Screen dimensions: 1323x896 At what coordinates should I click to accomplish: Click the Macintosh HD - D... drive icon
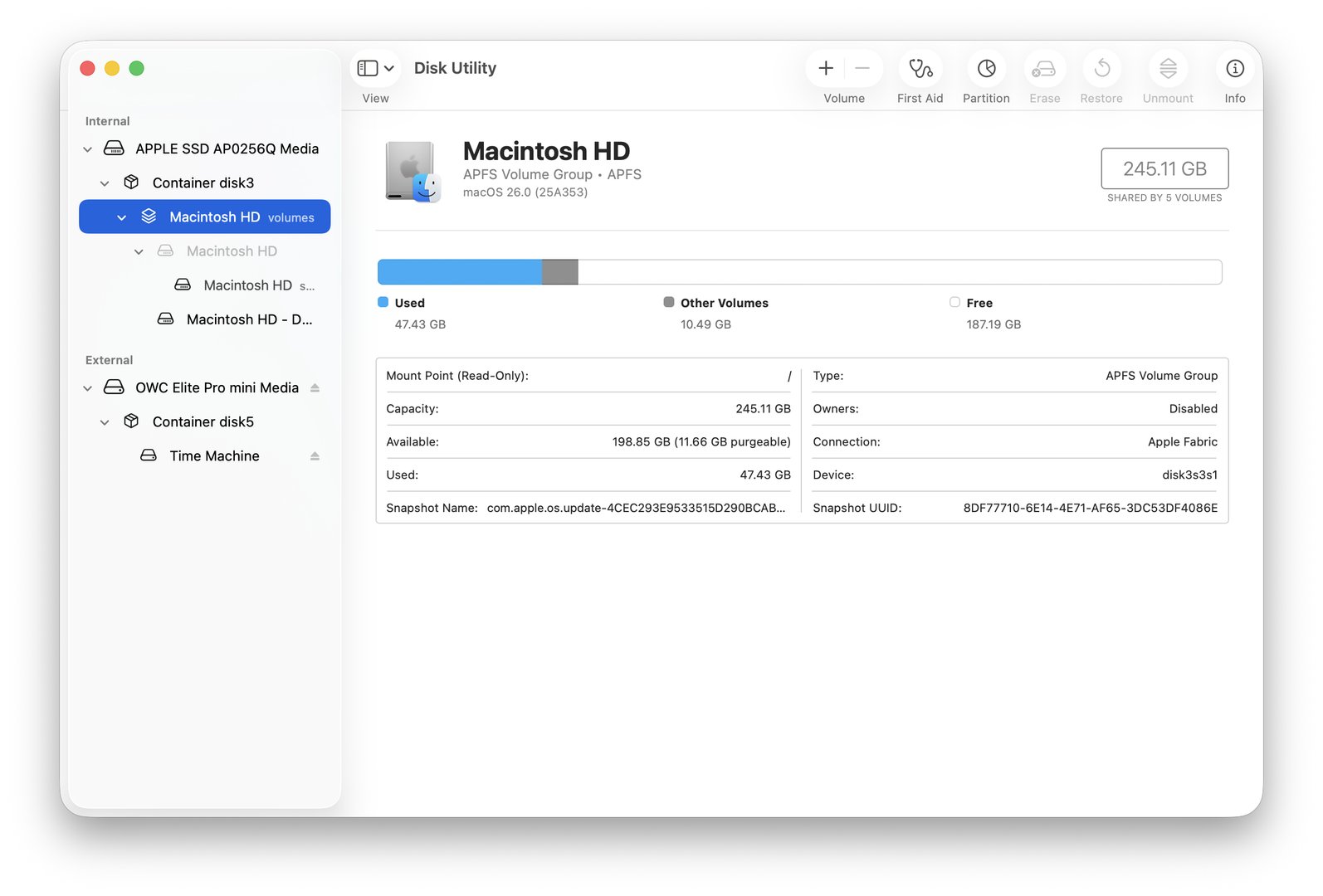166,319
